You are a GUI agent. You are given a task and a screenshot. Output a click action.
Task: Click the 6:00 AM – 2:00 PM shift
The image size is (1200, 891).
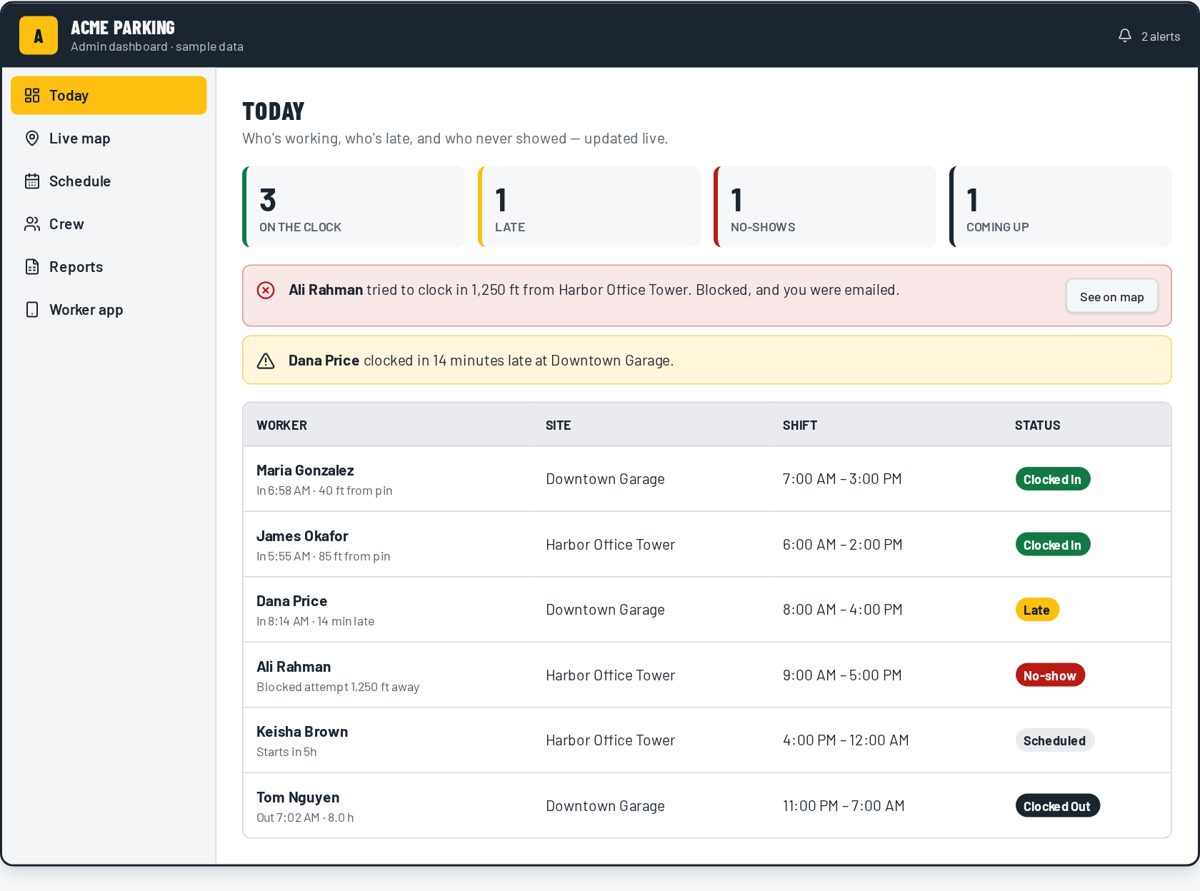click(842, 545)
